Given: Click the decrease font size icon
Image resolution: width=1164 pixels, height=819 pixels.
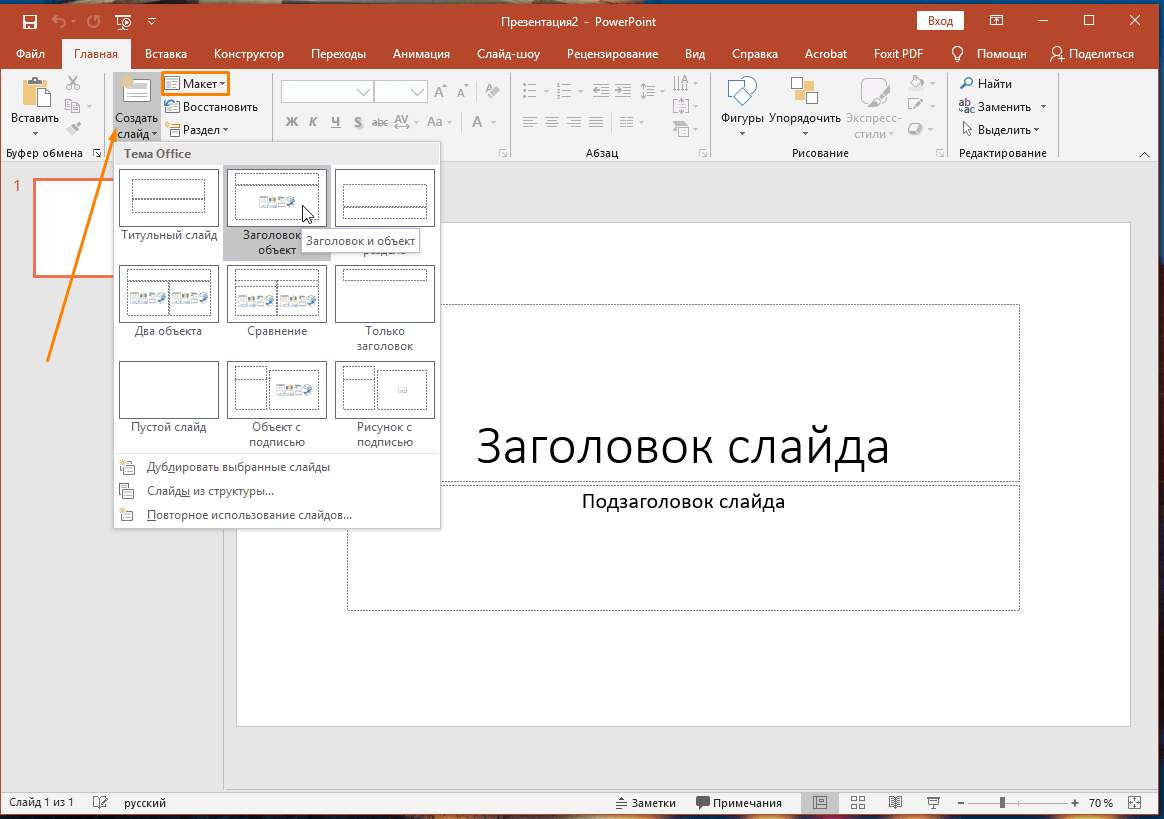Looking at the screenshot, I should click(x=462, y=91).
